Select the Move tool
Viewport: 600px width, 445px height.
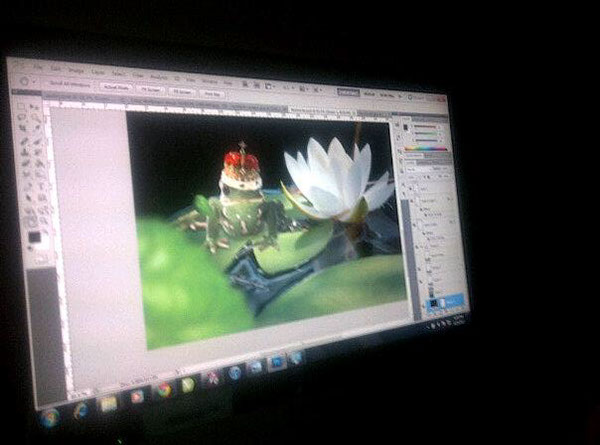(34, 108)
